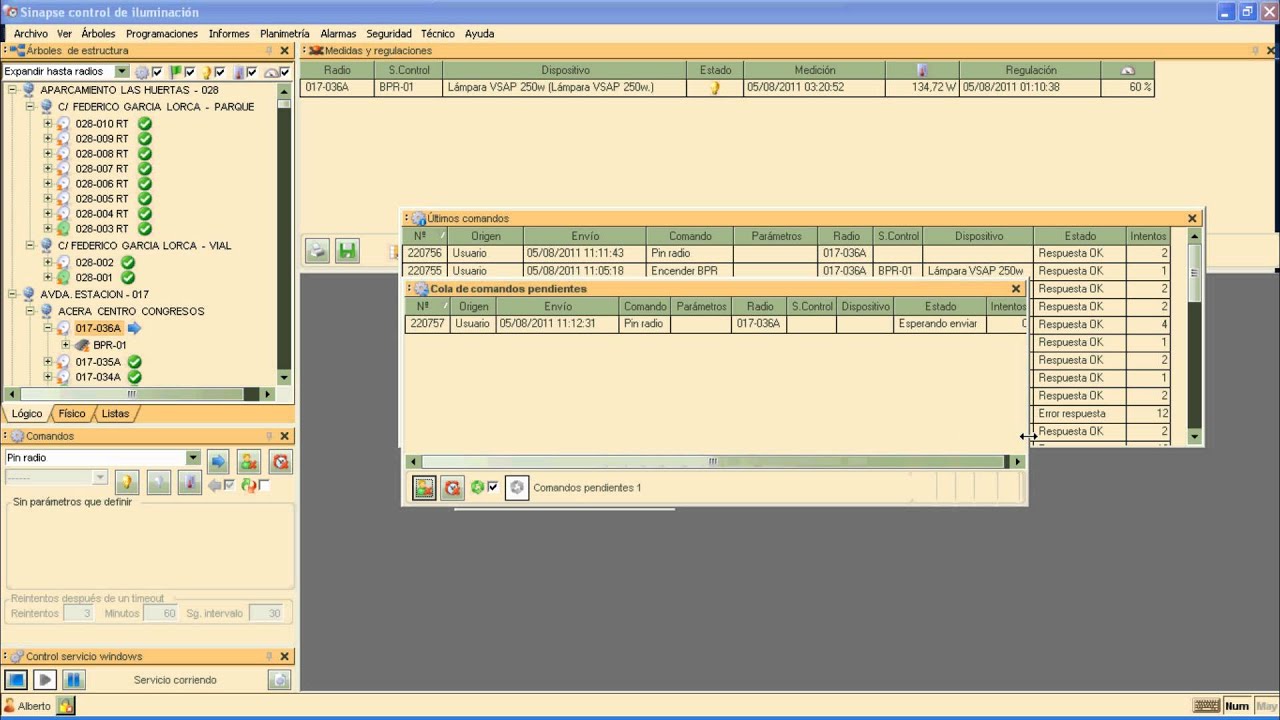Select pending command row 220757
Viewport: 1280px width, 720px height.
(716, 324)
